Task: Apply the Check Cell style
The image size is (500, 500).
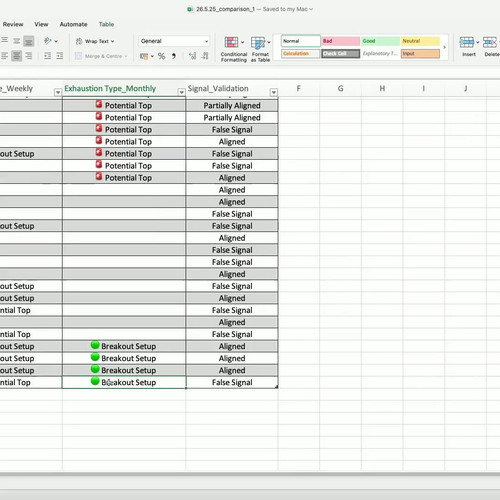Action: (341, 53)
